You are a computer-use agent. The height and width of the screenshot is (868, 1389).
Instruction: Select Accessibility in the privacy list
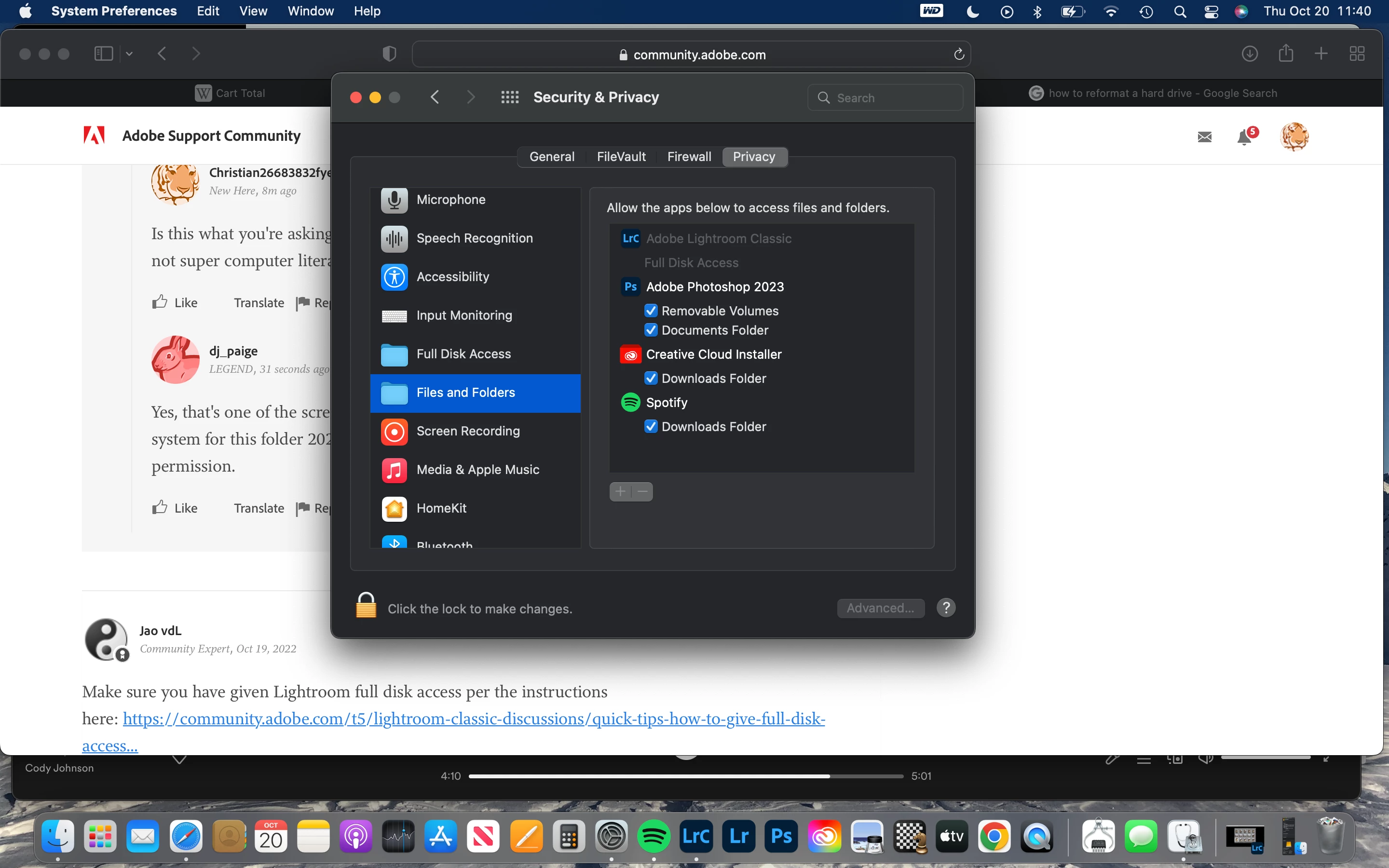point(452,277)
